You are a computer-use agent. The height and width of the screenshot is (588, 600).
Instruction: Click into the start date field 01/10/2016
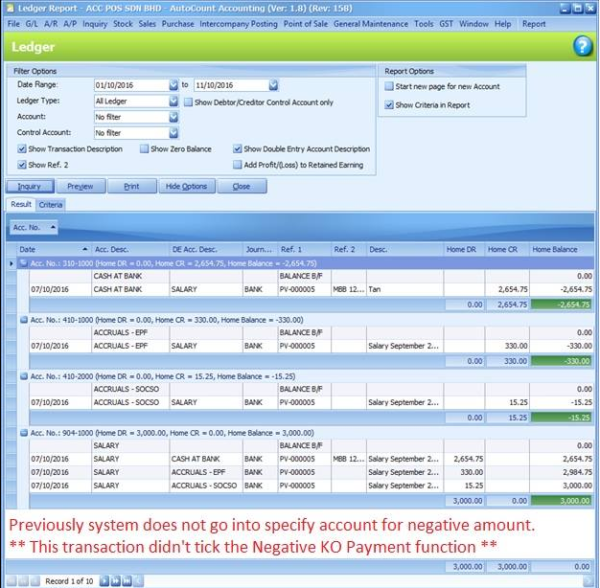pos(131,85)
